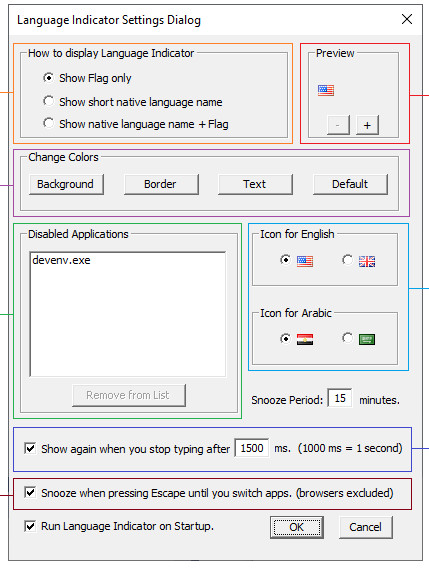Increase preview size with plus button
The image size is (429, 568).
pyautogui.click(x=367, y=125)
